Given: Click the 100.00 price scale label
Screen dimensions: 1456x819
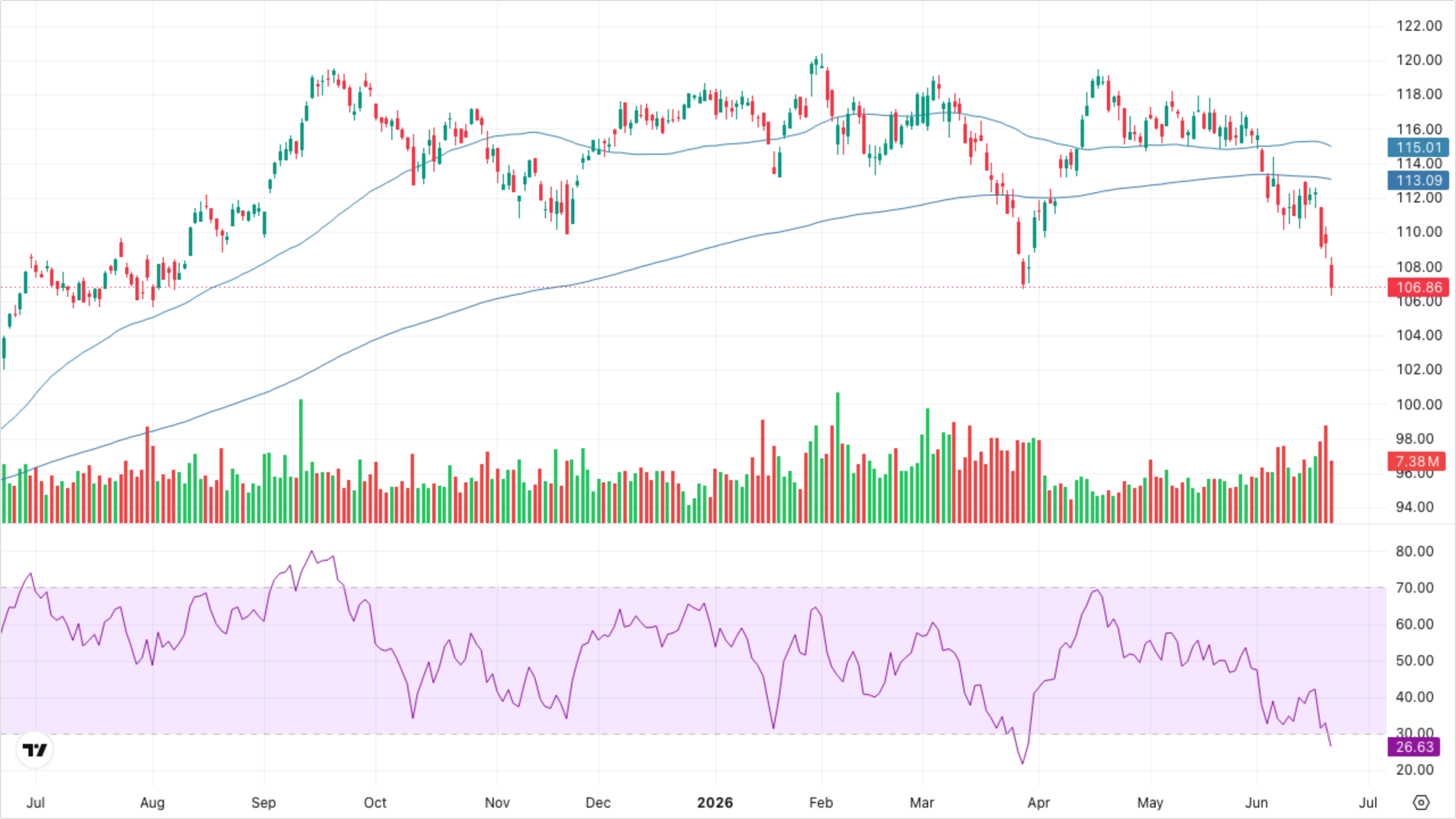Looking at the screenshot, I should pyautogui.click(x=1419, y=404).
